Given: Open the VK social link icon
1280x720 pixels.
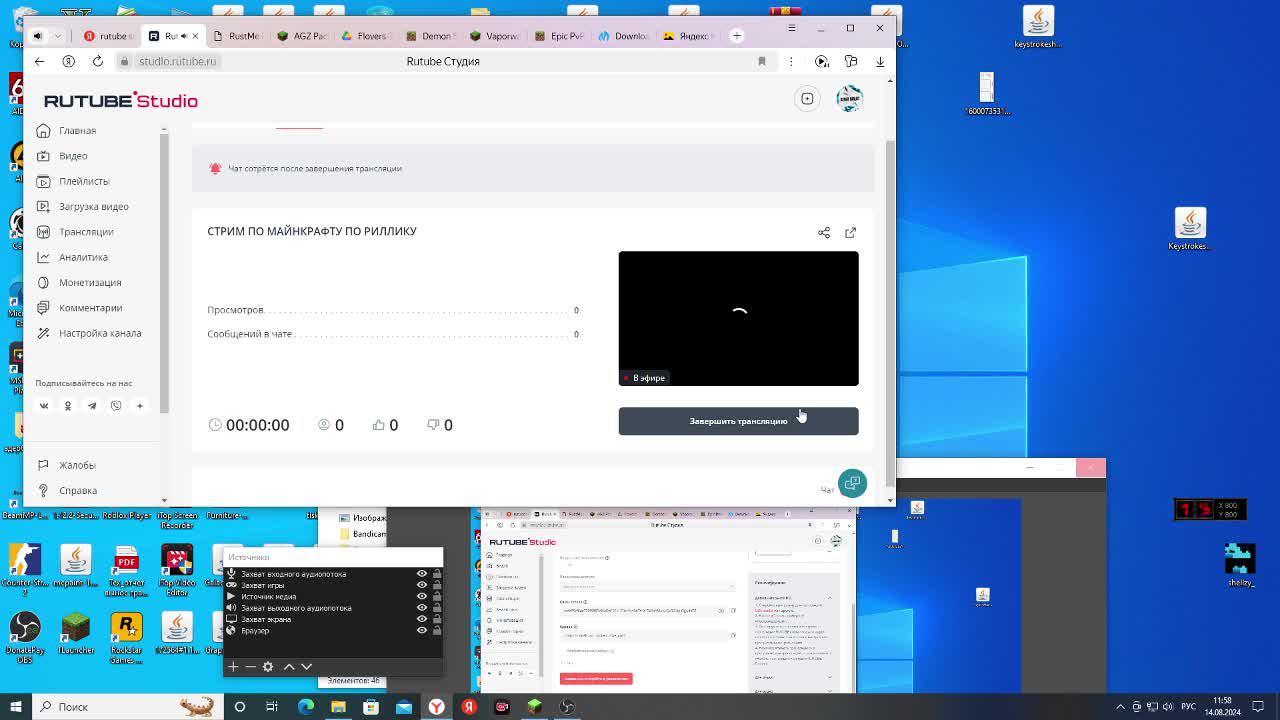Looking at the screenshot, I should 44,406.
